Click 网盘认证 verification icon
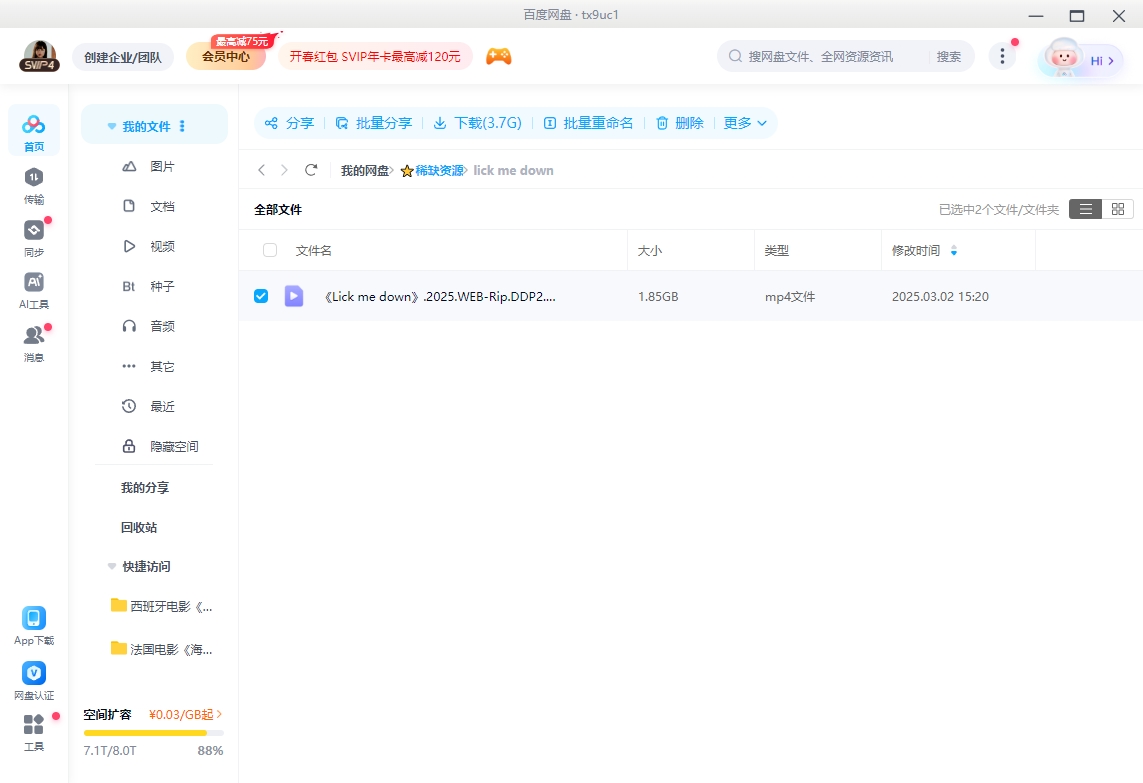Screen dimensions: 1143x783 click(33, 678)
